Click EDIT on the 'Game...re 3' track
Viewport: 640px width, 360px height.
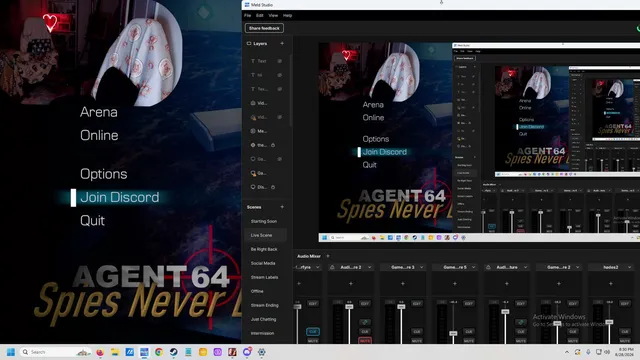[x=417, y=304]
